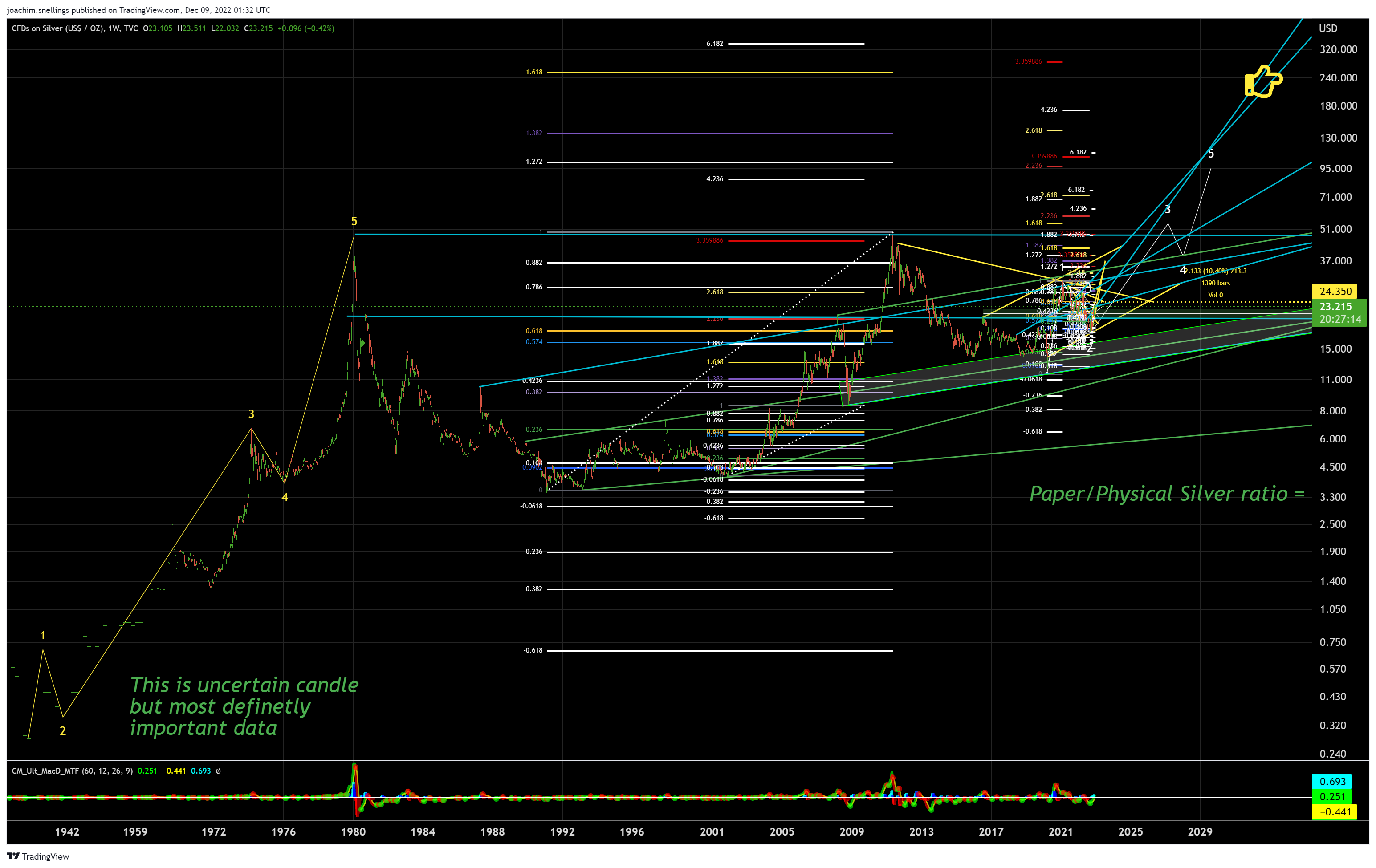Select the 'This is uncertain candle' text note

tap(244, 706)
